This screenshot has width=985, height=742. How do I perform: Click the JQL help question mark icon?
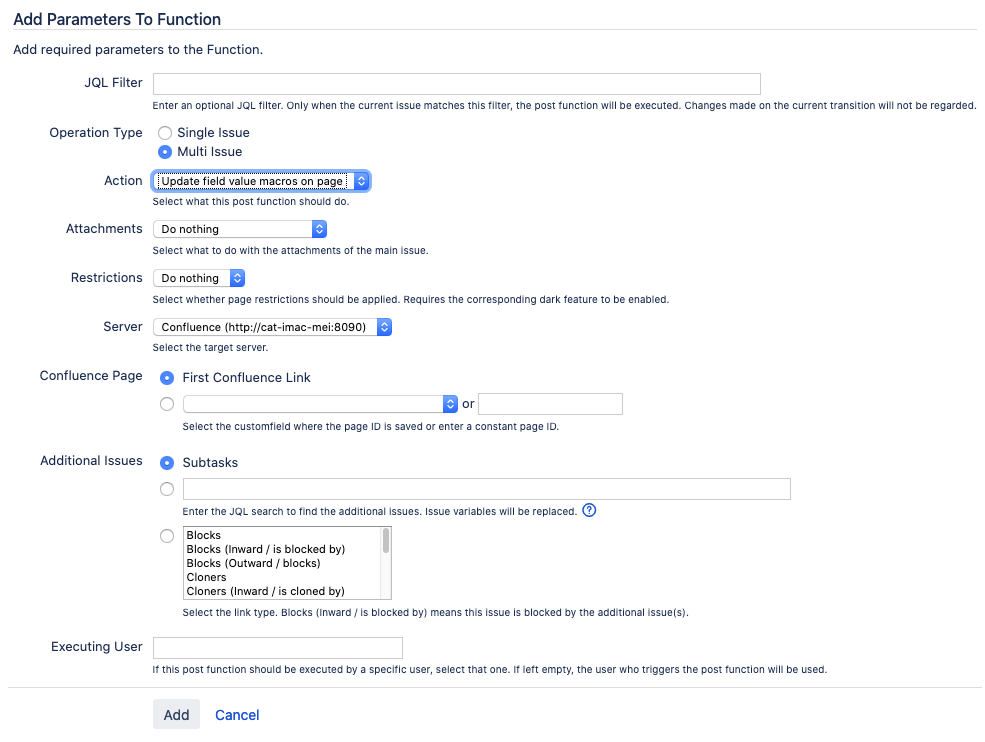589,510
